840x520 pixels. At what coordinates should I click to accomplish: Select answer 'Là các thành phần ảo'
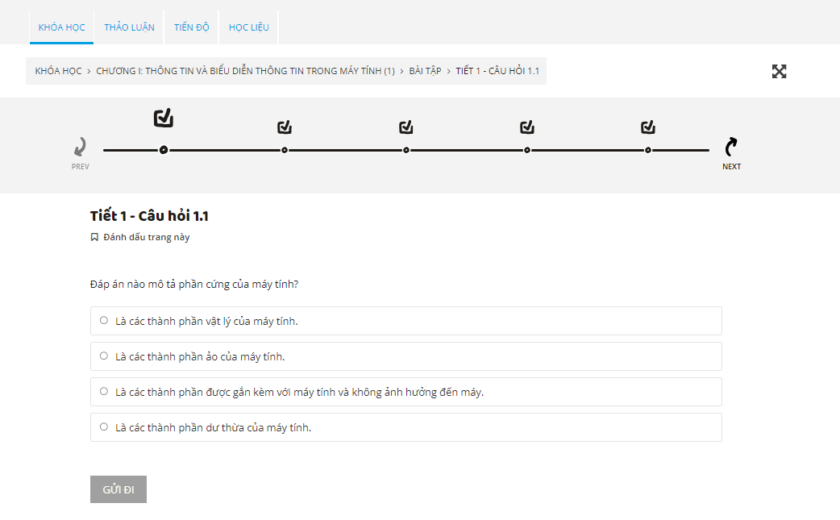point(104,356)
